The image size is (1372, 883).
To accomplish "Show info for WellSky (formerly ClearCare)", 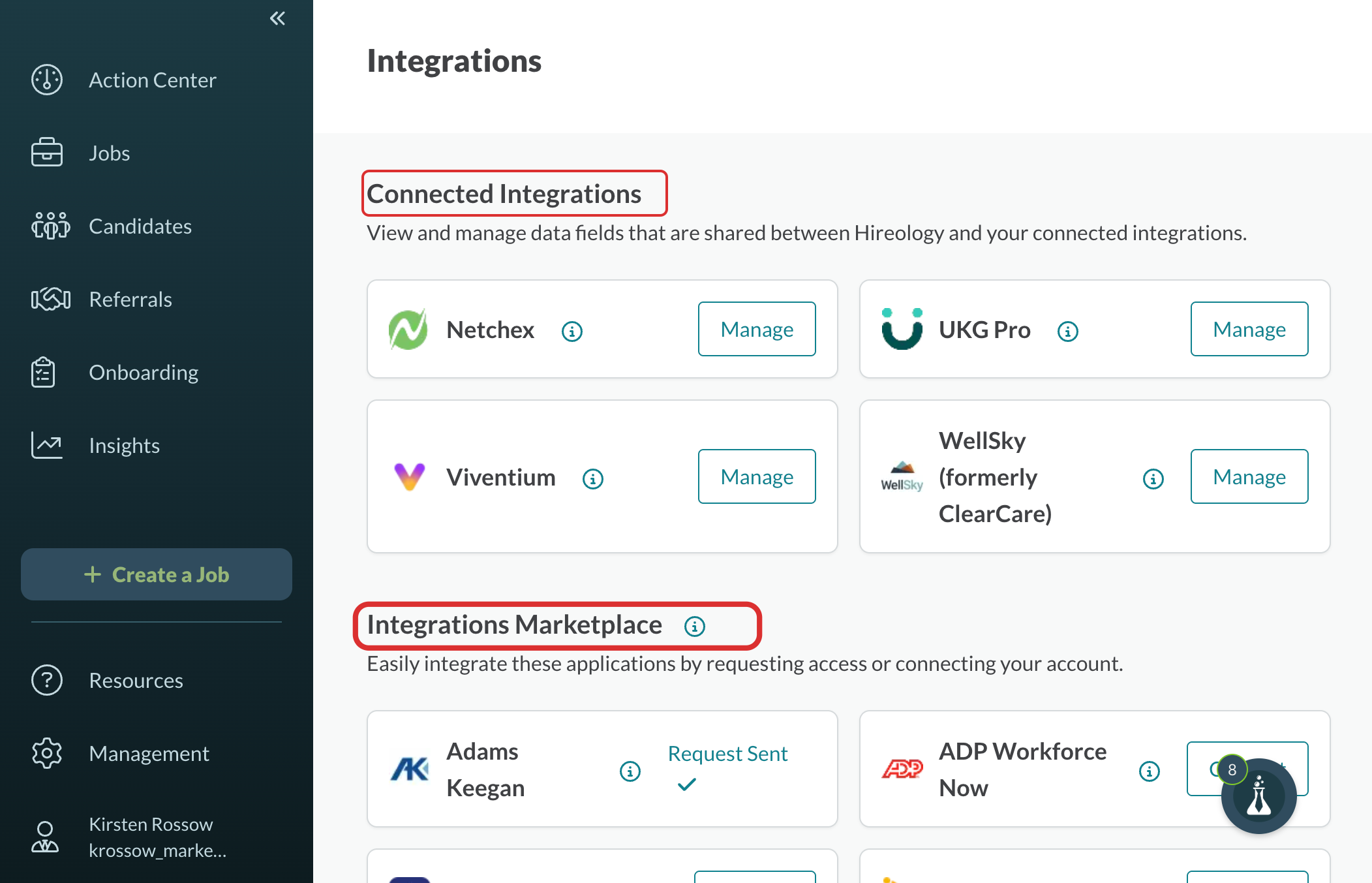I will point(1153,479).
